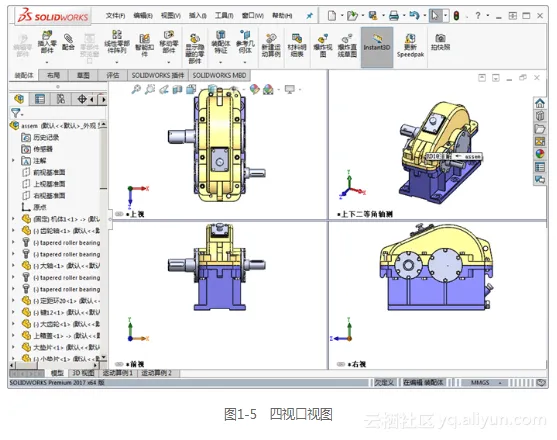Open the 文件(F) menu
The height and width of the screenshot is (440, 557).
(x=115, y=16)
